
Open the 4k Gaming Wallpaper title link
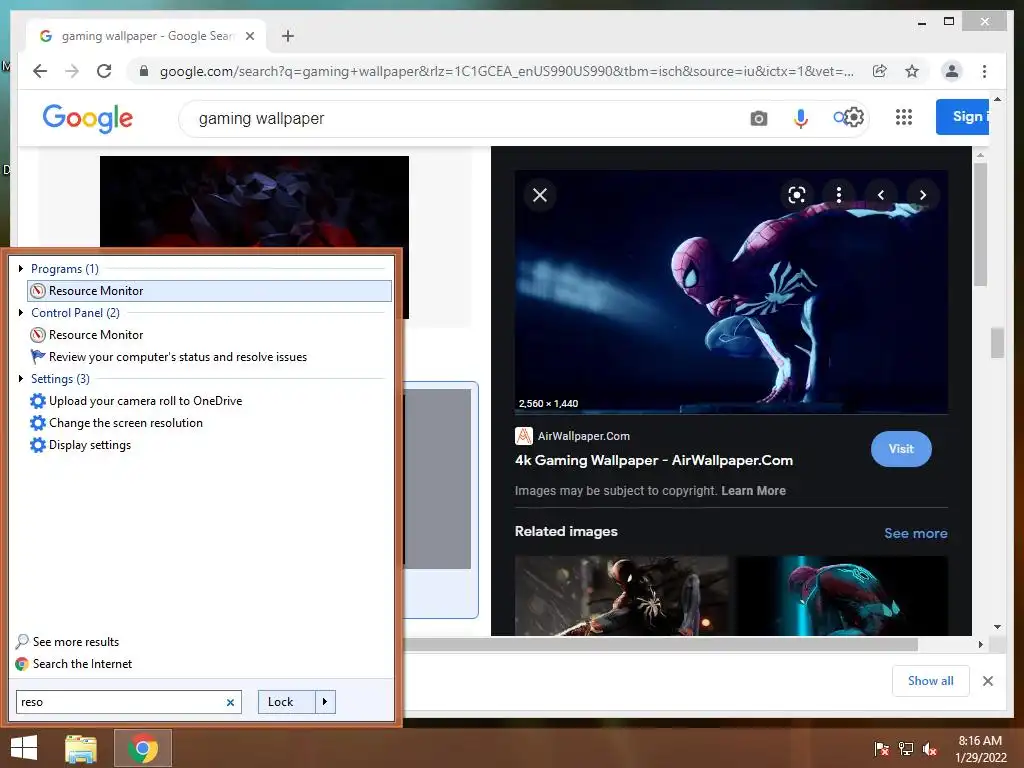click(x=654, y=460)
